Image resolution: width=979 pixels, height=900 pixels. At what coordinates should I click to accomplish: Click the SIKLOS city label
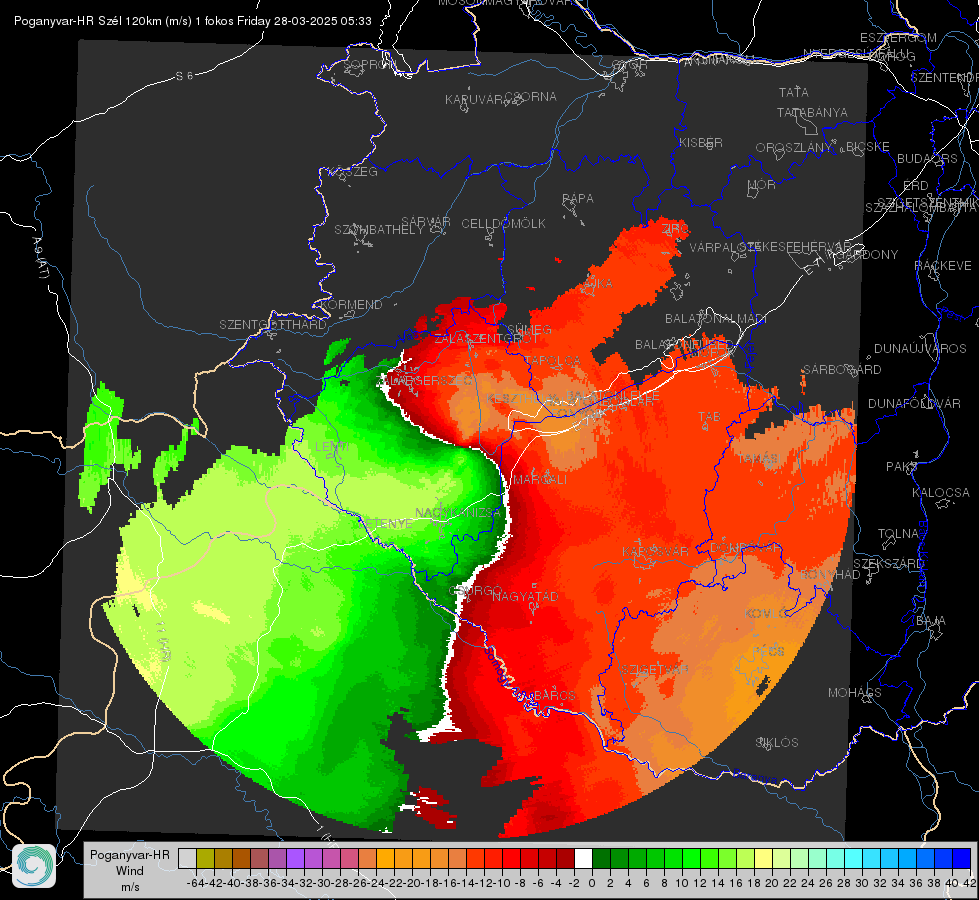tap(777, 743)
